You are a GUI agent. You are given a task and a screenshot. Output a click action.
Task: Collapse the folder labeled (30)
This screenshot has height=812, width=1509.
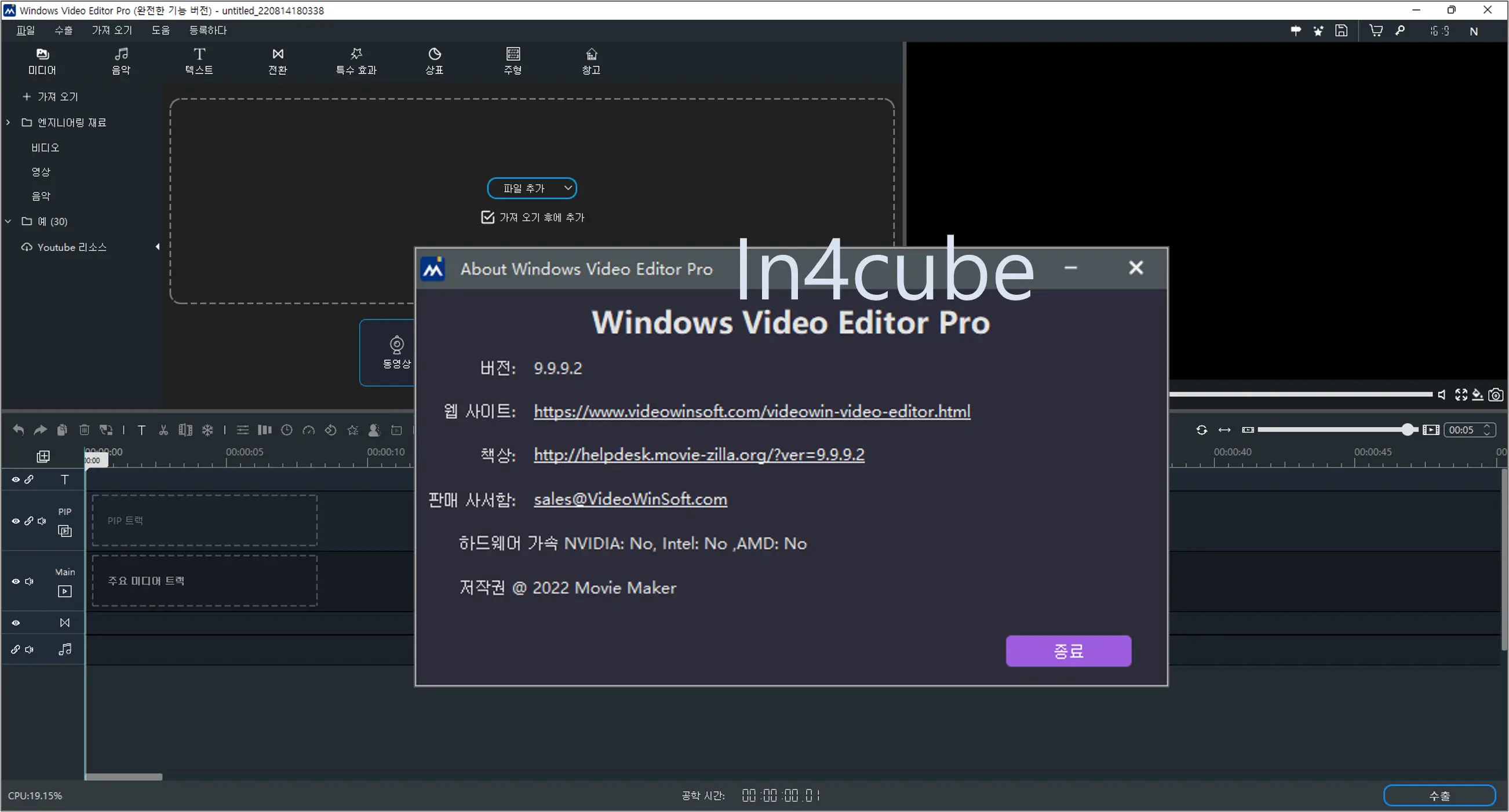[8, 221]
